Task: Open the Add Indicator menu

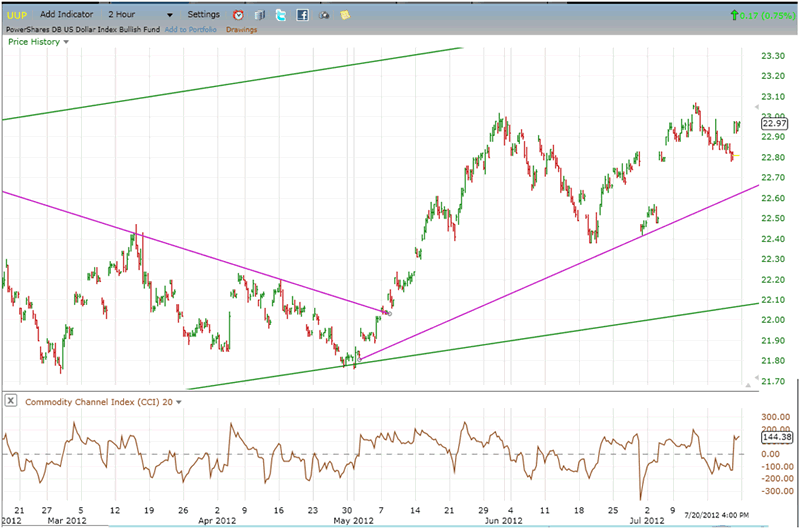Action: 68,15
